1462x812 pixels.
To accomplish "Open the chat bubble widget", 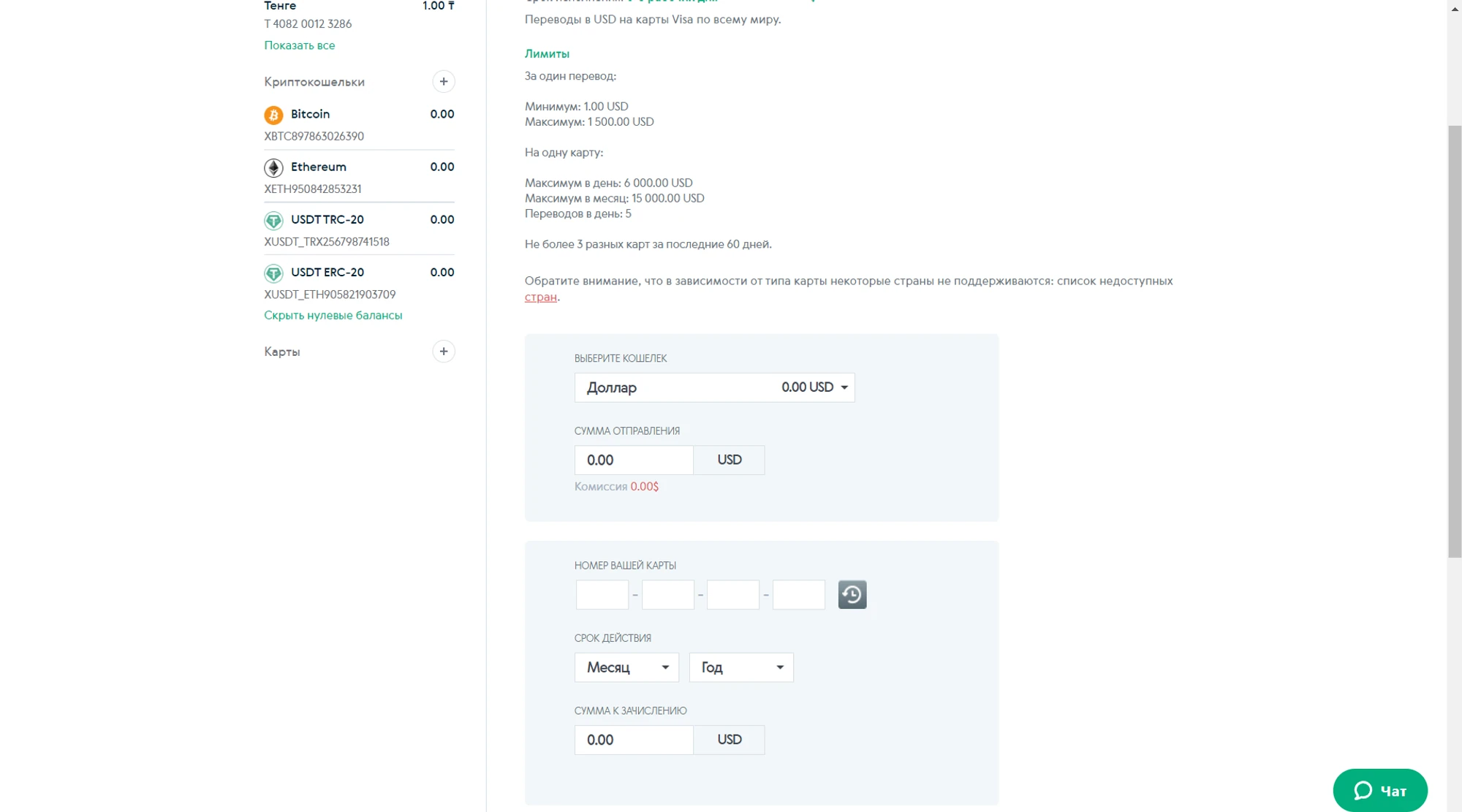I will pos(1379,790).
